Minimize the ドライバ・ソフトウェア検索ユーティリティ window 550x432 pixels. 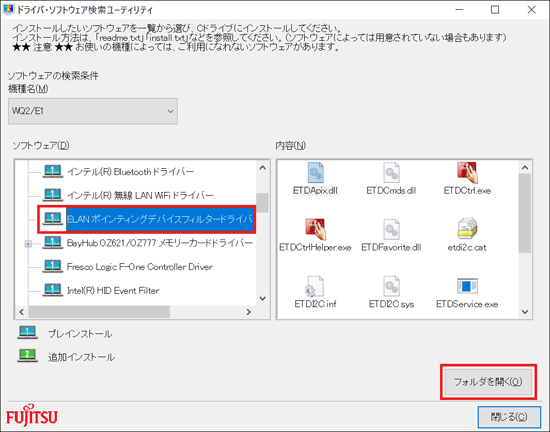tap(460, 9)
